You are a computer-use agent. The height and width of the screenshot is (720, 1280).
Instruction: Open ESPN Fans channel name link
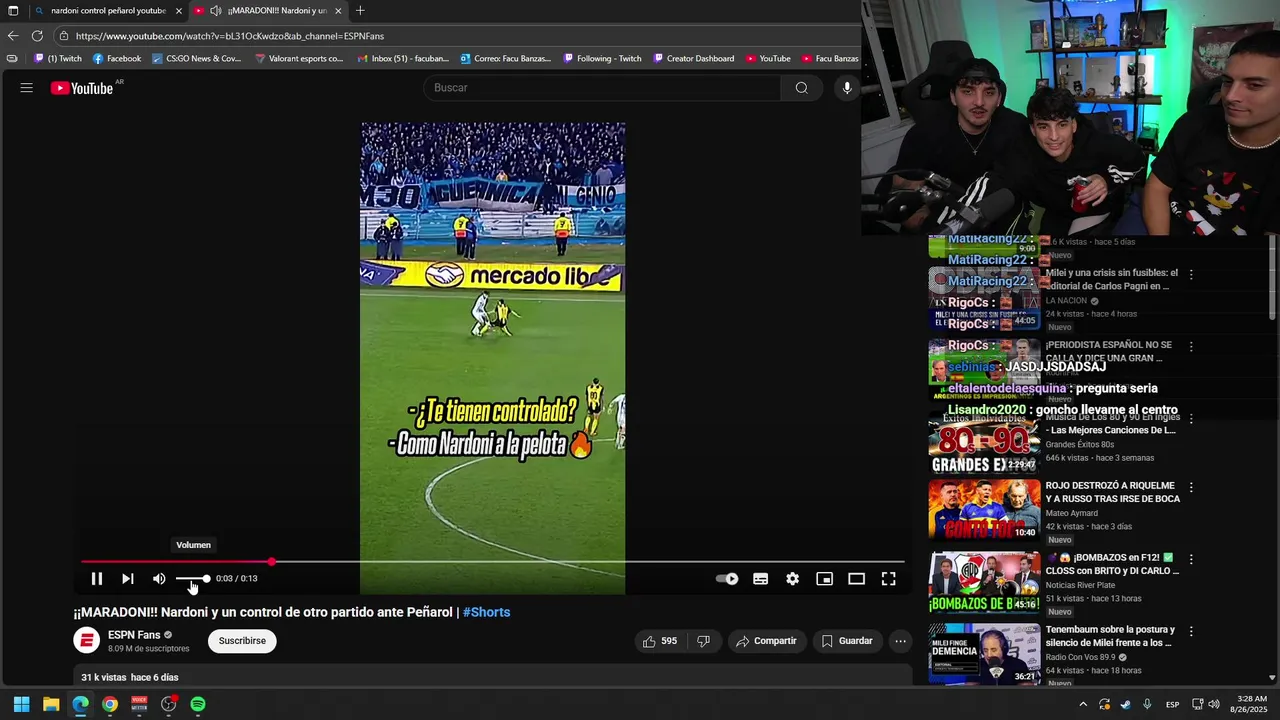(x=134, y=635)
